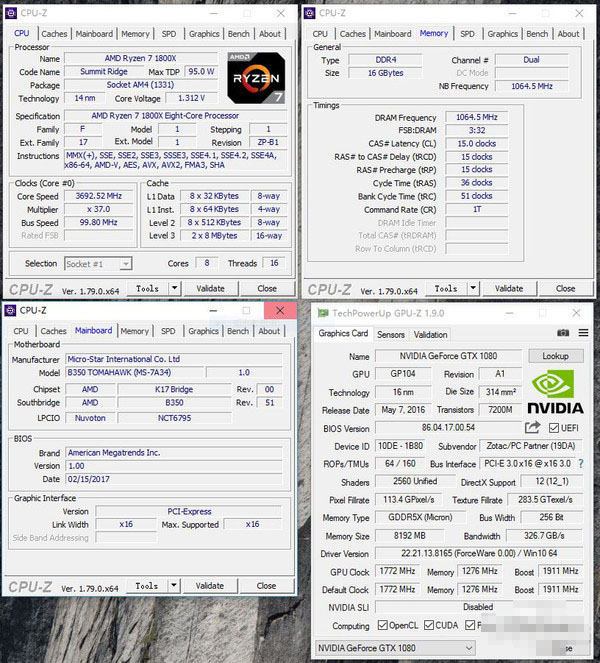Click the Core Speed 3692.52 MHz value

[x=99, y=196]
